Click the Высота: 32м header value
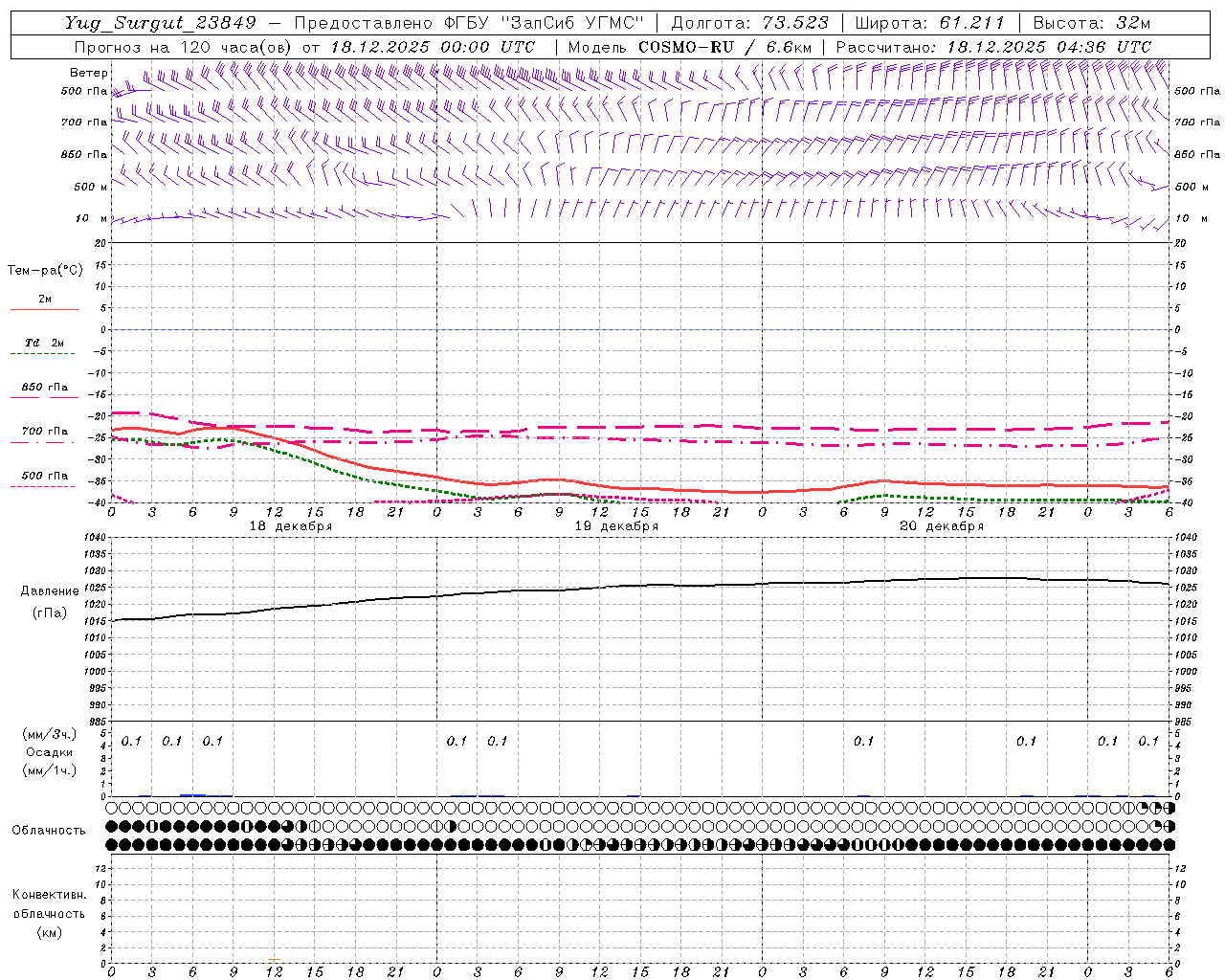Viewport: 1225px width, 980px height. (1092, 23)
